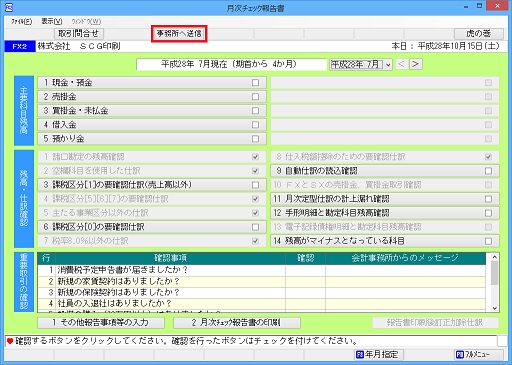Go to next month with > arrow

pos(415,64)
